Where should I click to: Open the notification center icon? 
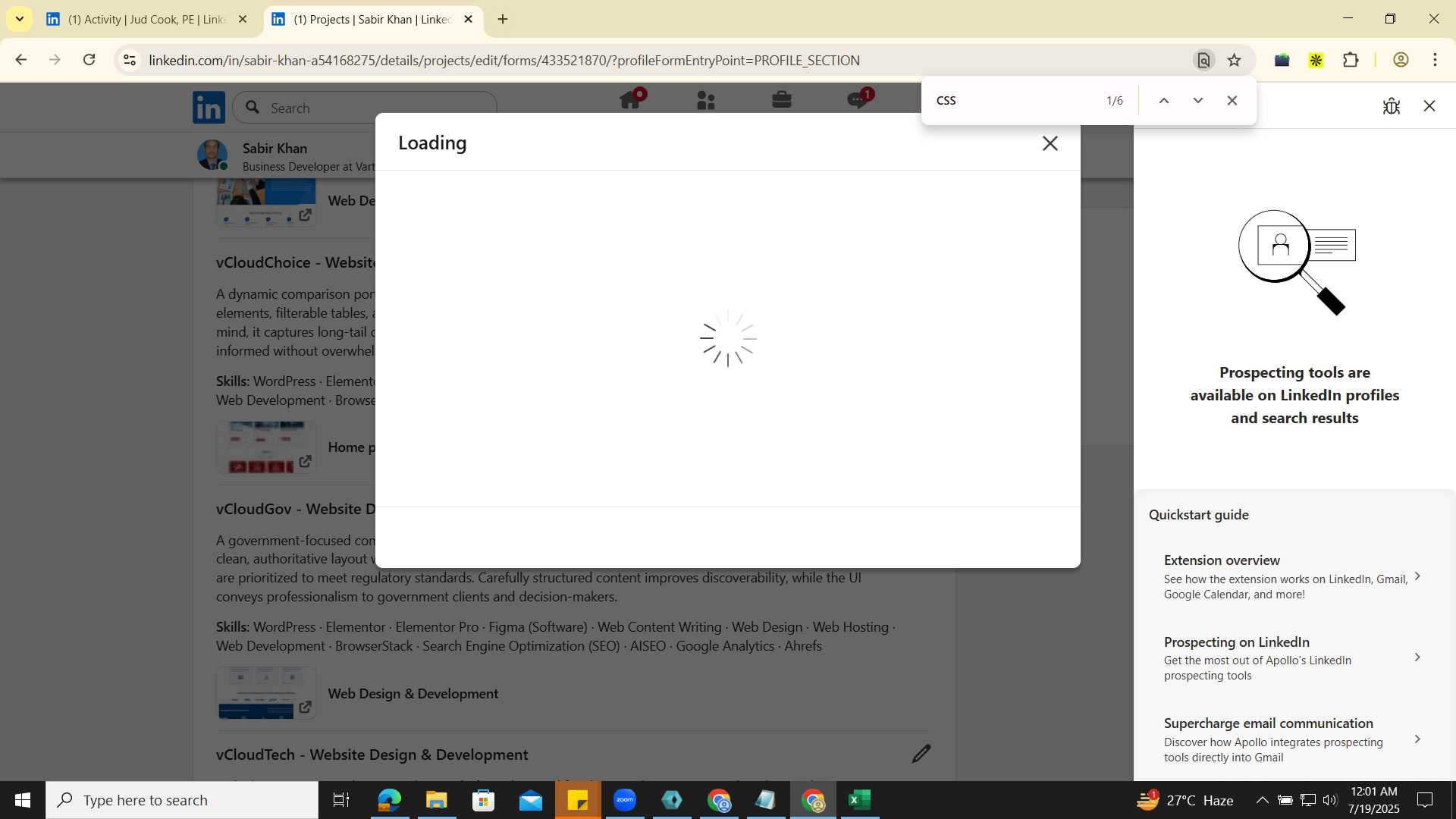point(1425,800)
